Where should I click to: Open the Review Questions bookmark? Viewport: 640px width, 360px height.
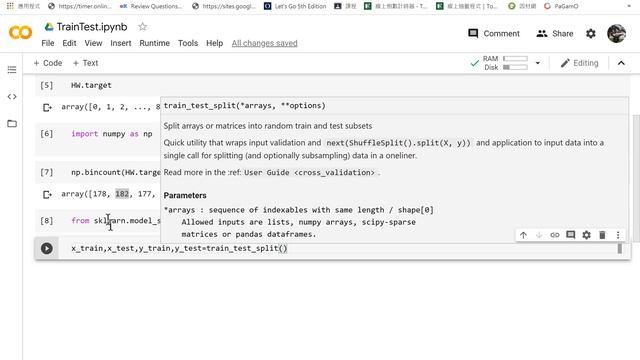[151, 6]
